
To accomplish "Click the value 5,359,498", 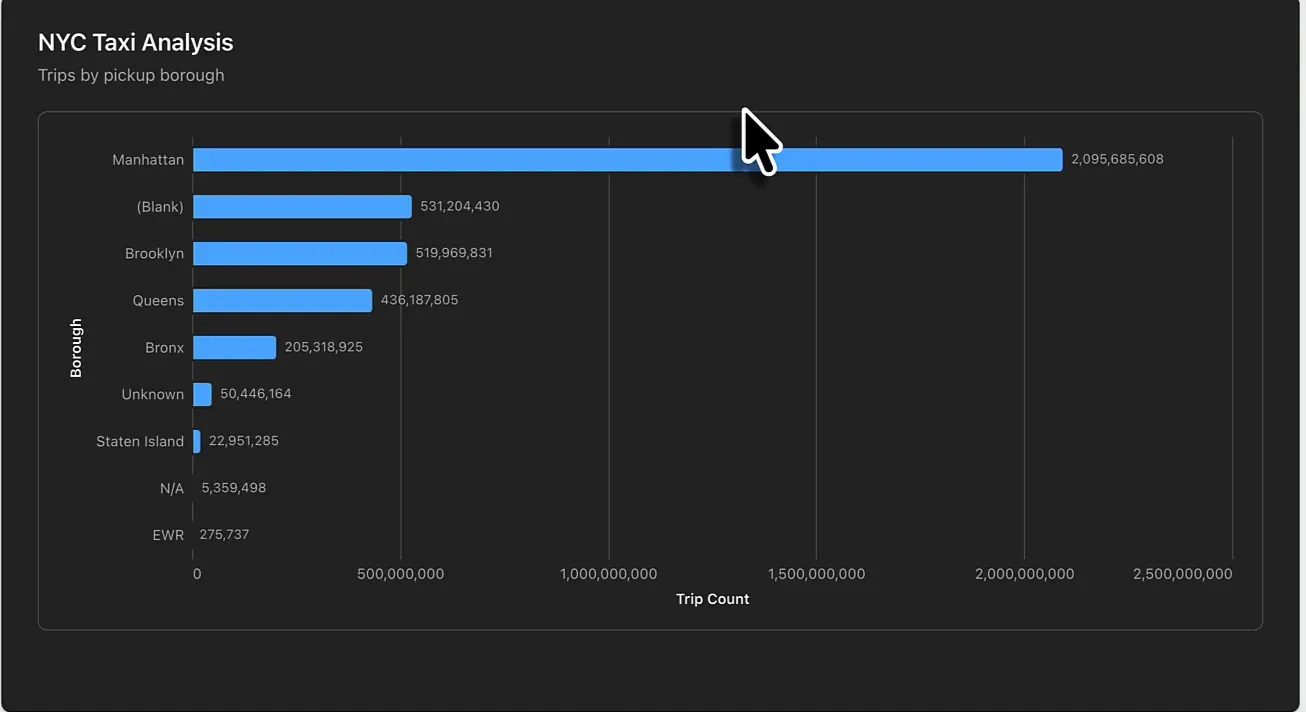I will (x=234, y=488).
